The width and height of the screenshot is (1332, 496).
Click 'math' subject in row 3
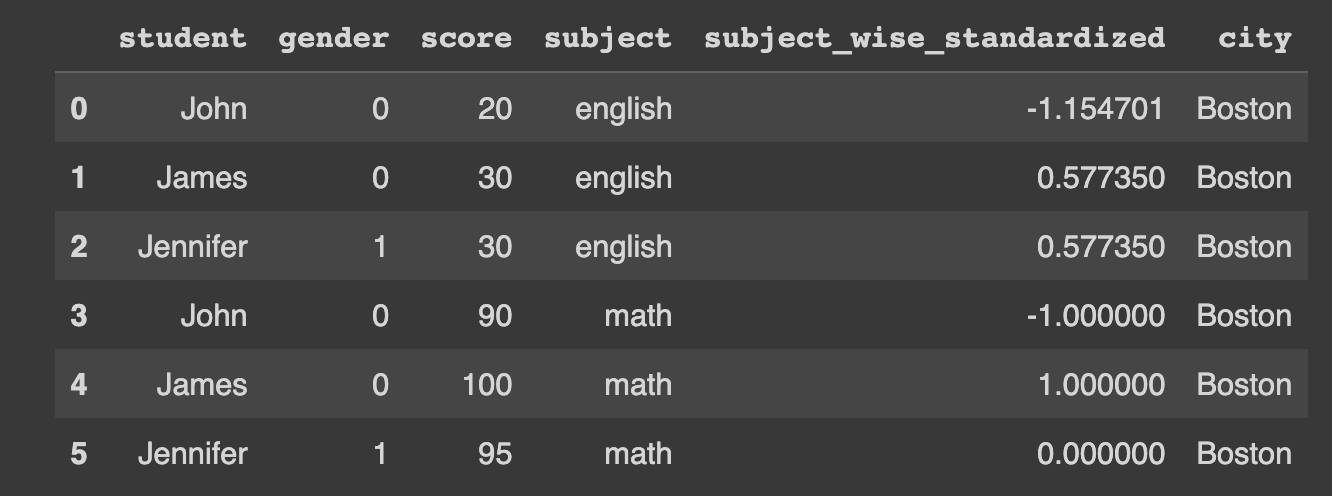[x=638, y=316]
